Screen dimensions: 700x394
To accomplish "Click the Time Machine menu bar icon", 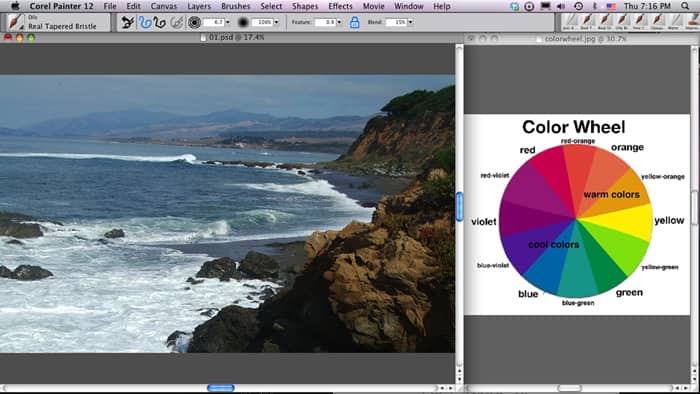I will click(578, 6).
